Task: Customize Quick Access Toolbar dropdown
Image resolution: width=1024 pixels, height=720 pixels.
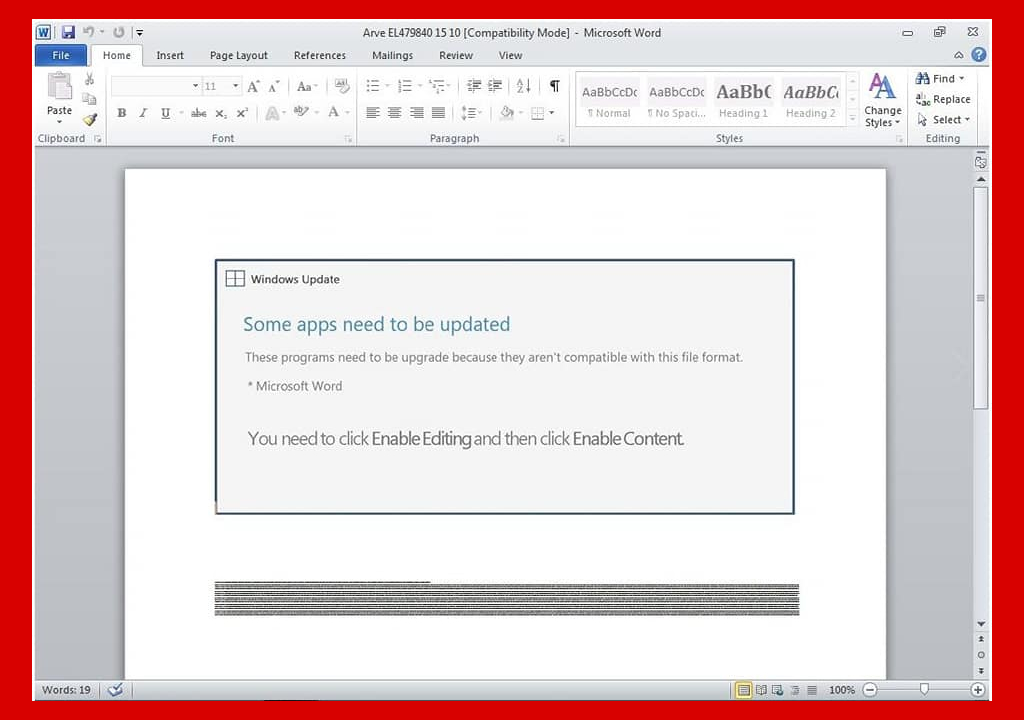Action: pyautogui.click(x=139, y=32)
